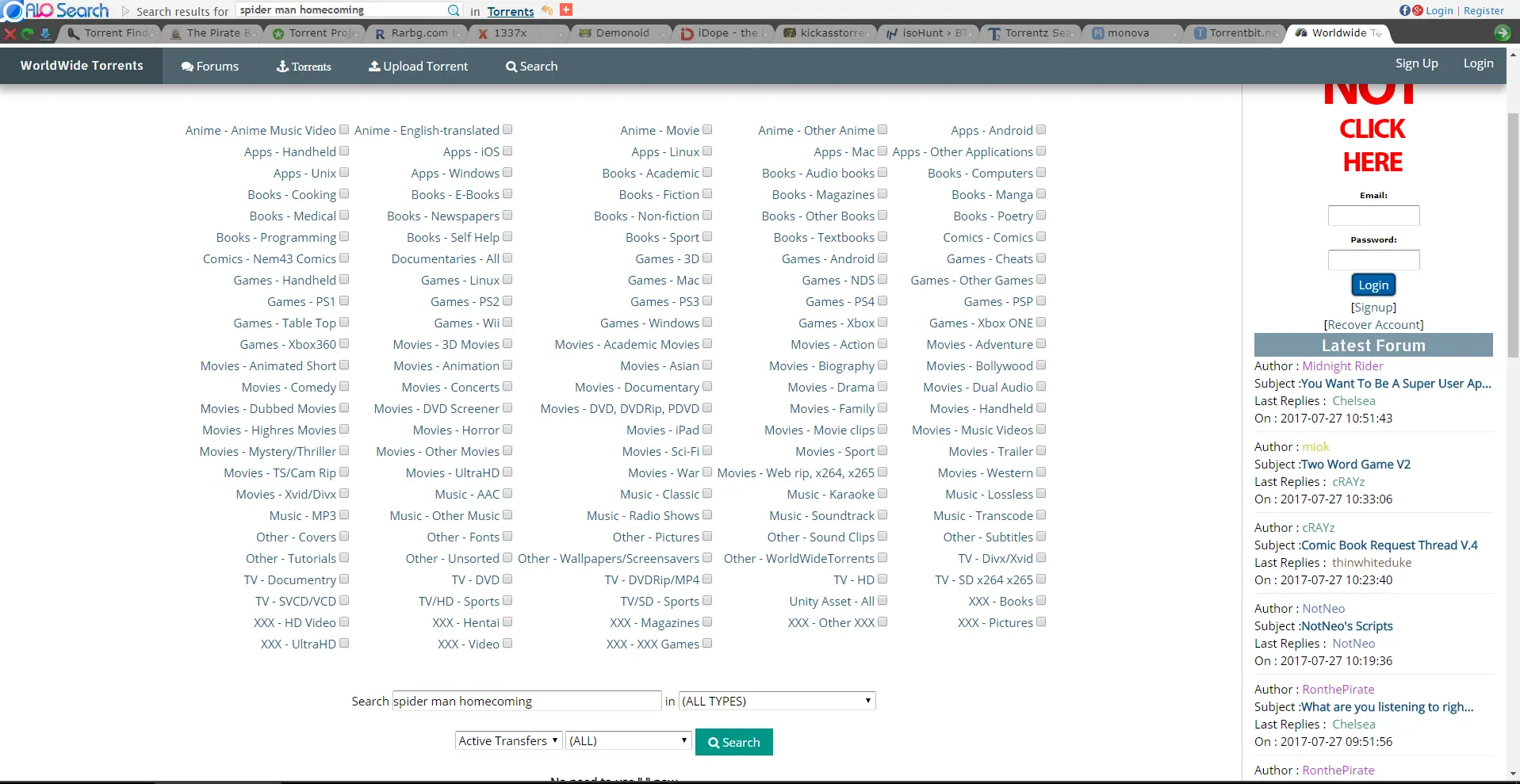Click the Torrents search category link

coord(511,11)
